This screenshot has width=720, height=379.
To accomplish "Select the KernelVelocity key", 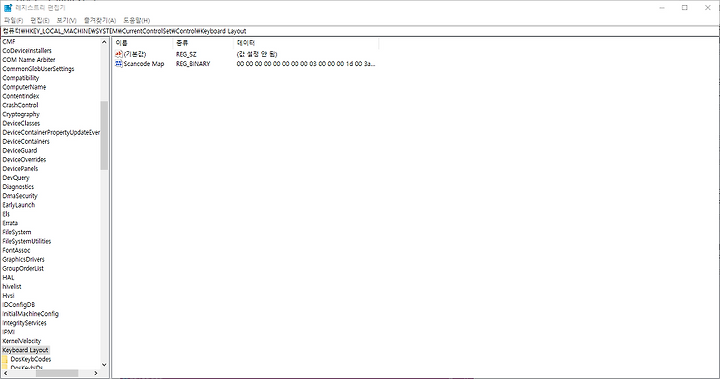I will [x=22, y=341].
